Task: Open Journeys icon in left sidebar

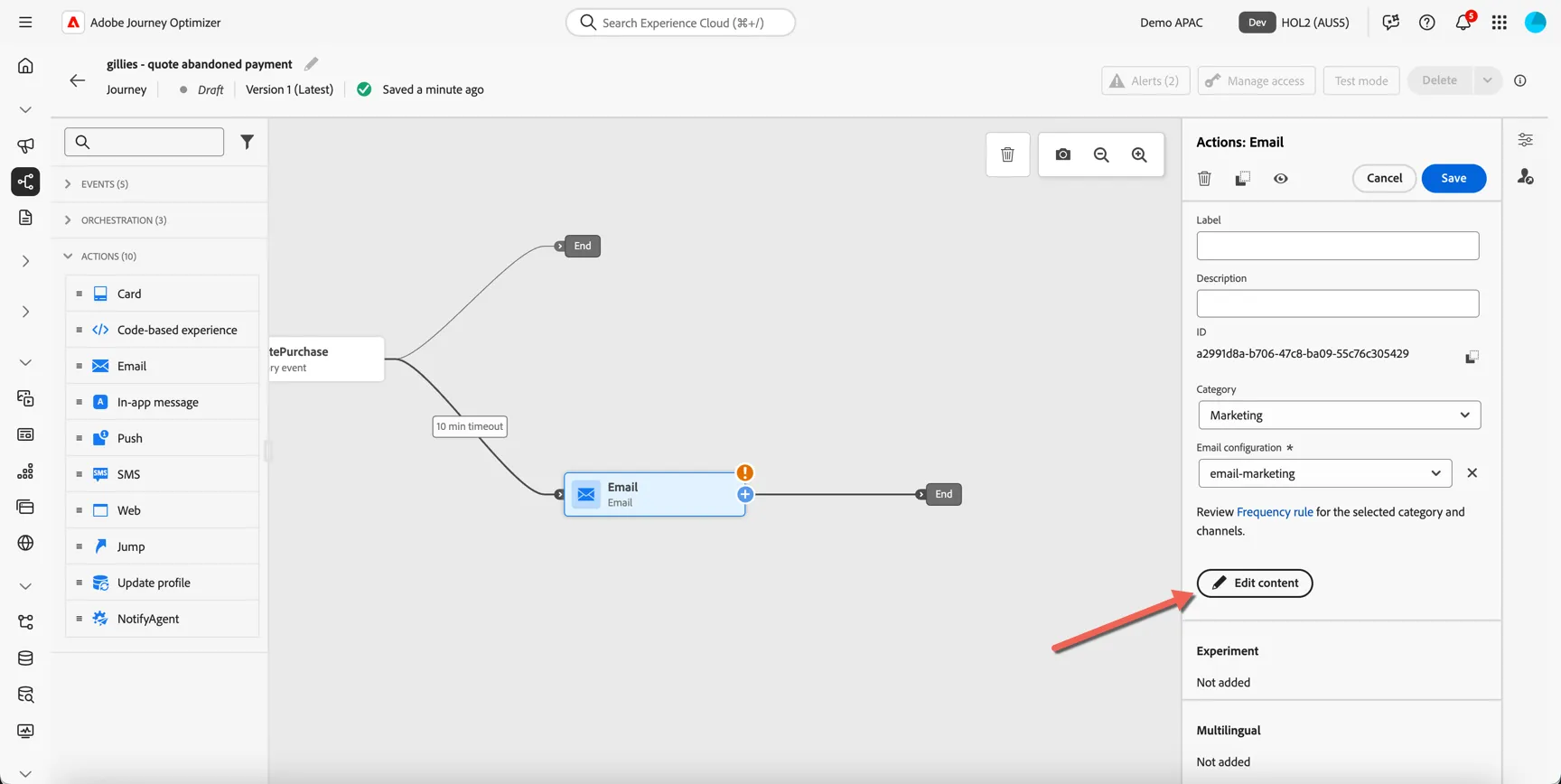Action: tap(25, 182)
